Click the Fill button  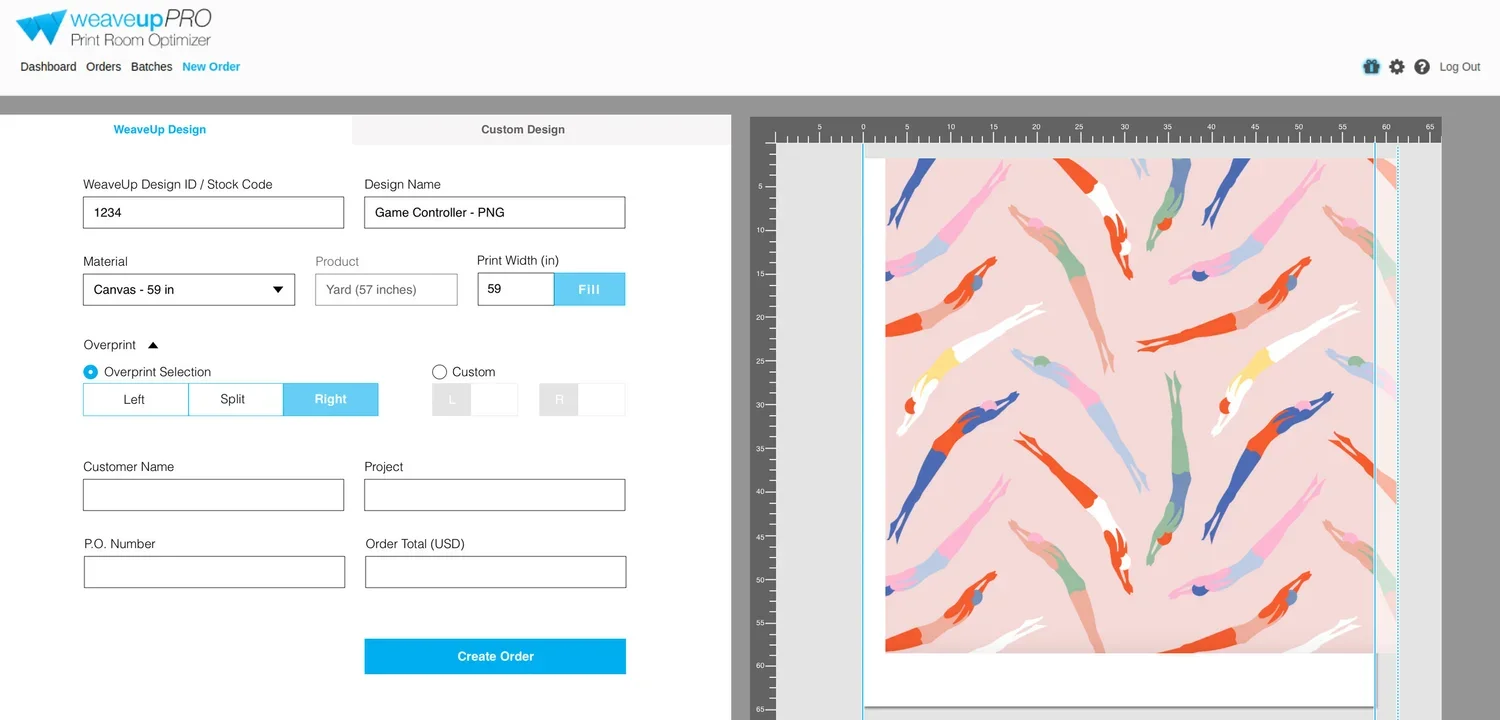(x=590, y=289)
